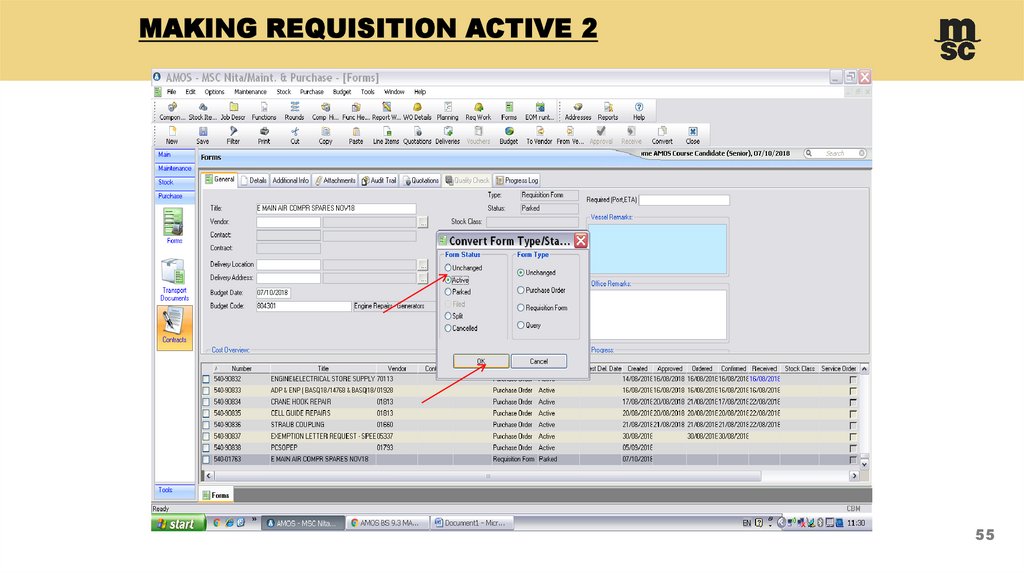Click the Filter toolbar icon

point(233,135)
